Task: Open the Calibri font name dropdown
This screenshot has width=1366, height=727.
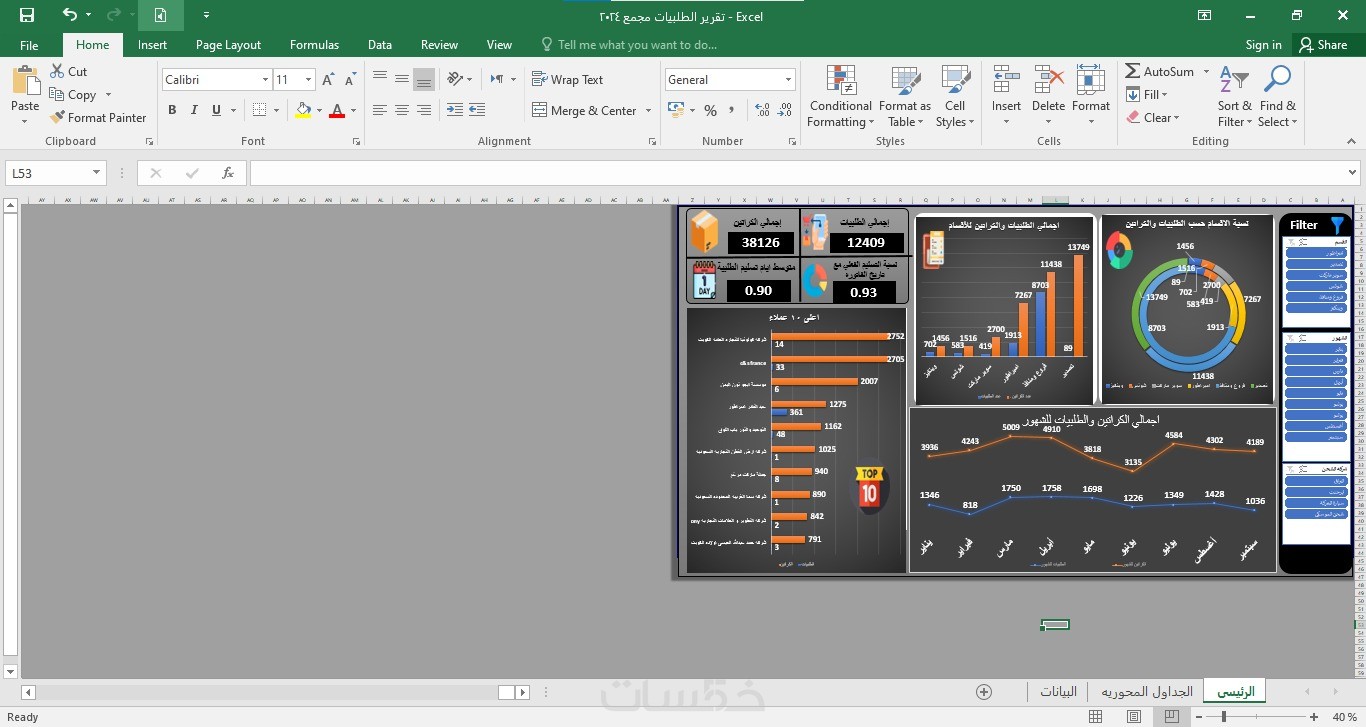Action: (x=265, y=80)
